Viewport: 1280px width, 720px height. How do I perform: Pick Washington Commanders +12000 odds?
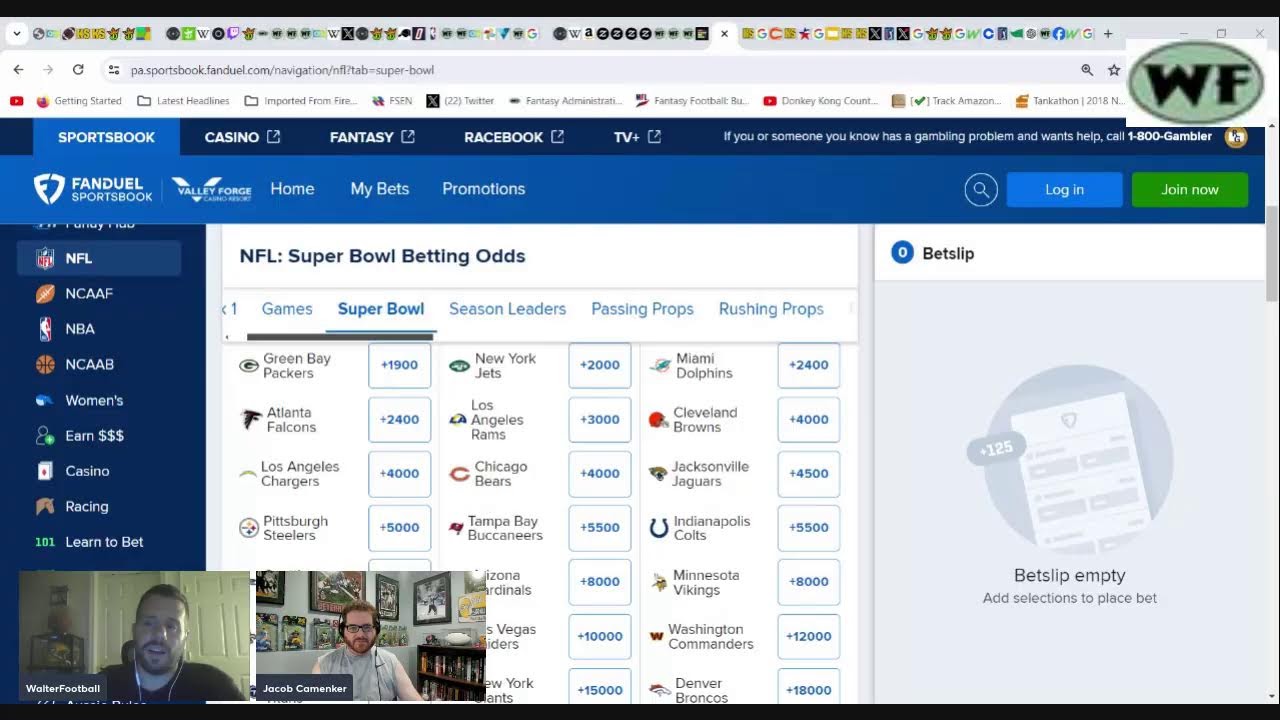point(809,636)
